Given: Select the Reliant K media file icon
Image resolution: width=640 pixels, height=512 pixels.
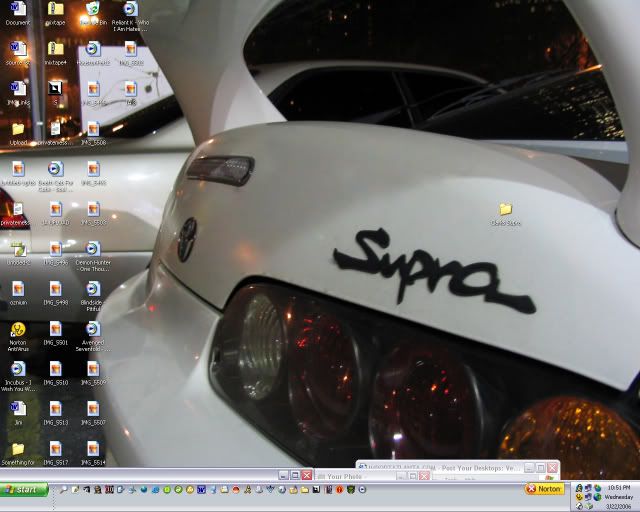Looking at the screenshot, I should coord(129,10).
